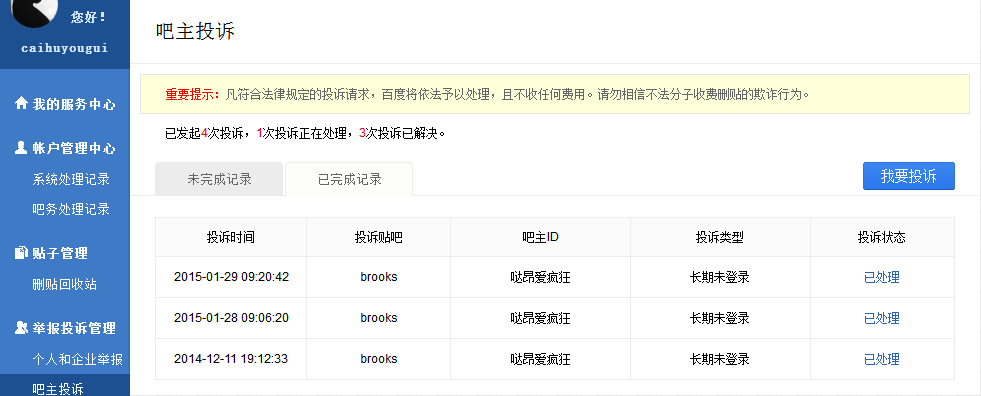This screenshot has width=981, height=396.
Task: Open 吧务处理记录 in the sidebar
Action: tap(71, 209)
